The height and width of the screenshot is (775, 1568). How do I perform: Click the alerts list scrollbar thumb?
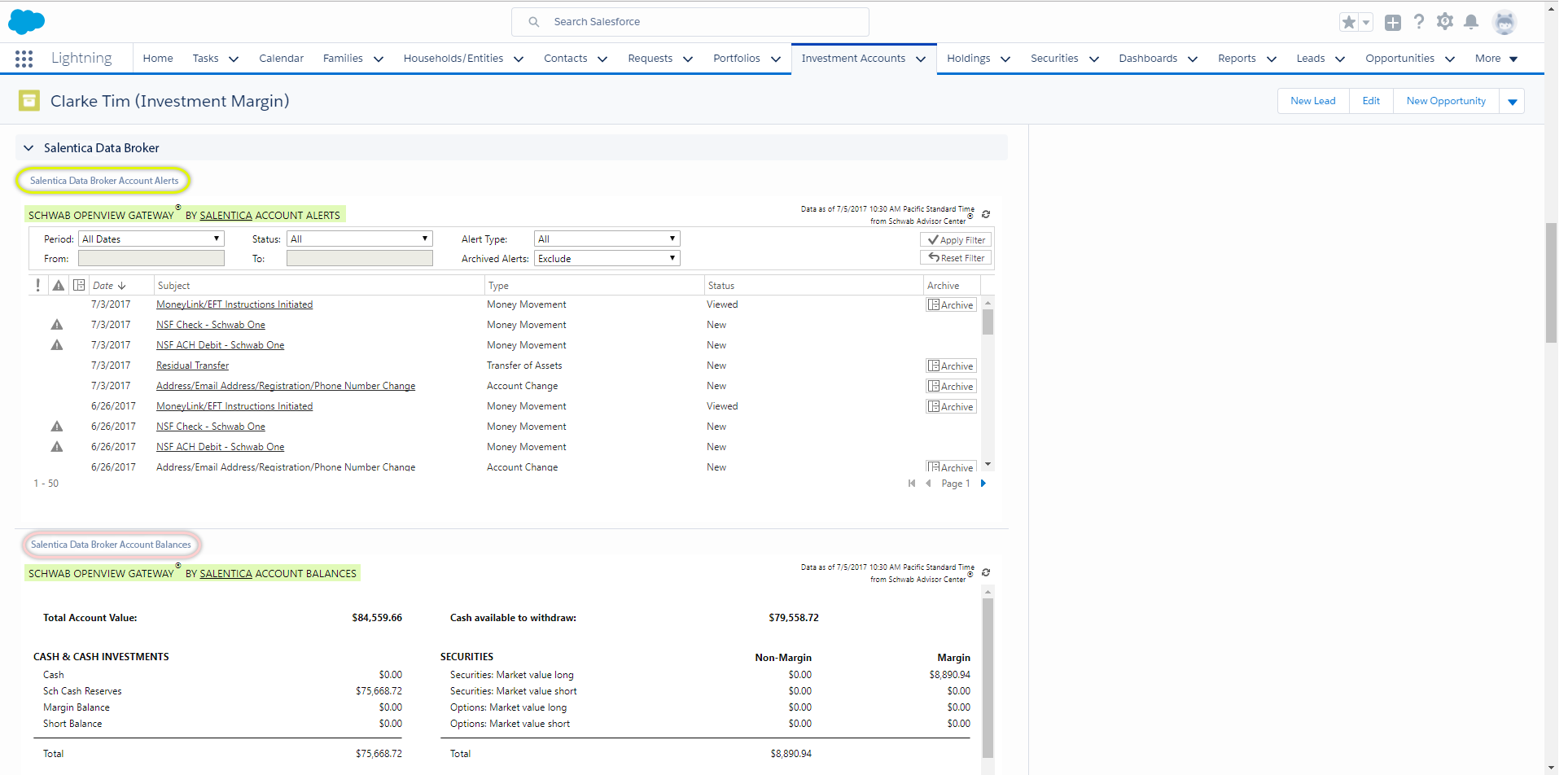(x=988, y=322)
